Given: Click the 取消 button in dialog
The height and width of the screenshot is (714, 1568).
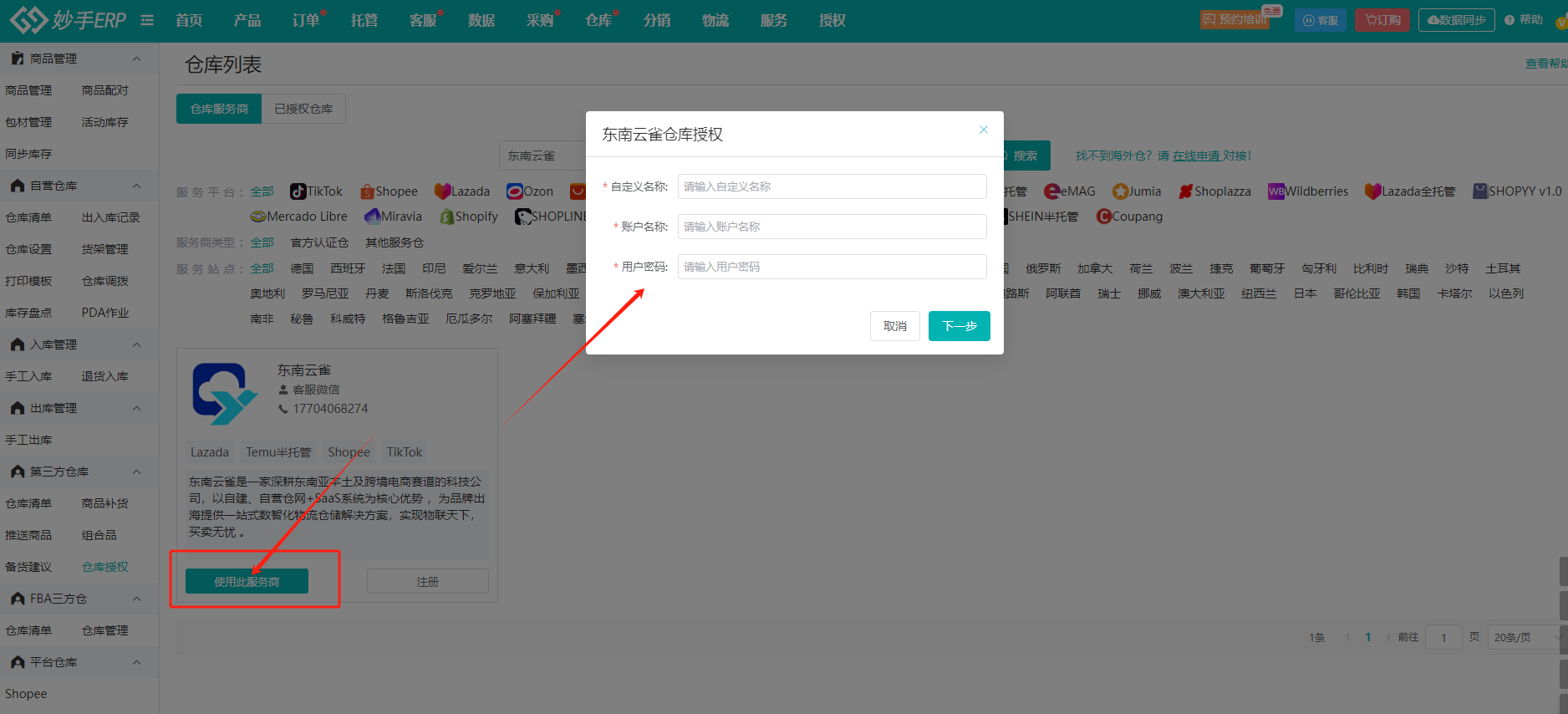Looking at the screenshot, I should 895,326.
